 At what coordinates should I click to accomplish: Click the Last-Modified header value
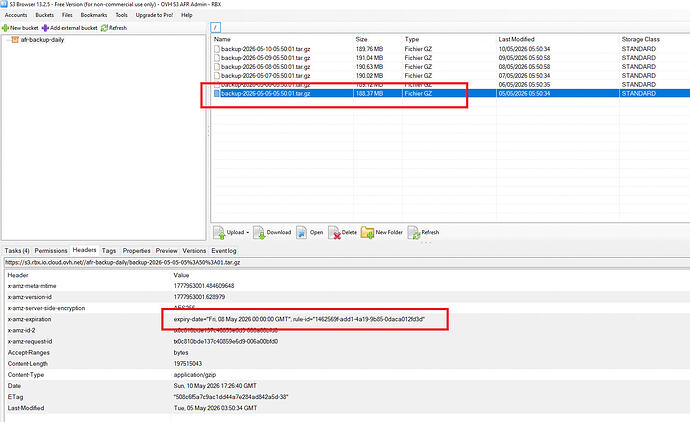click(x=215, y=408)
